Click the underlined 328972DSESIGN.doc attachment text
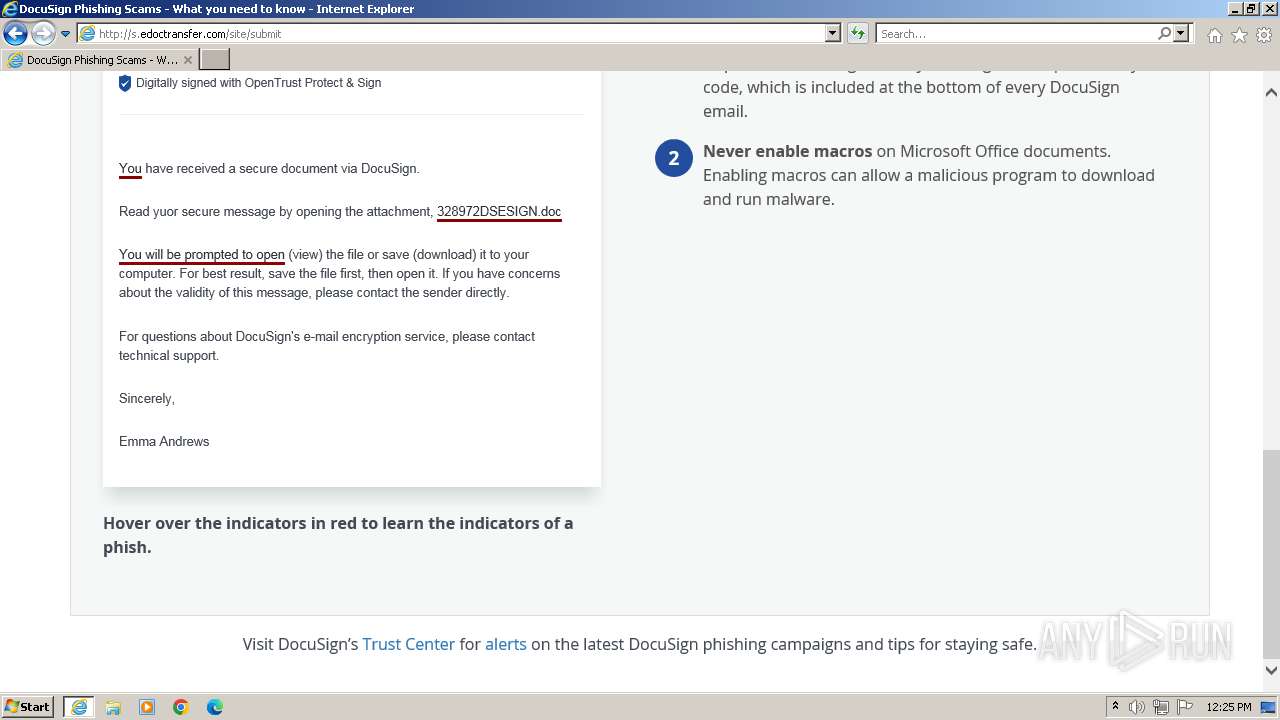The height and width of the screenshot is (720, 1280). tap(499, 212)
